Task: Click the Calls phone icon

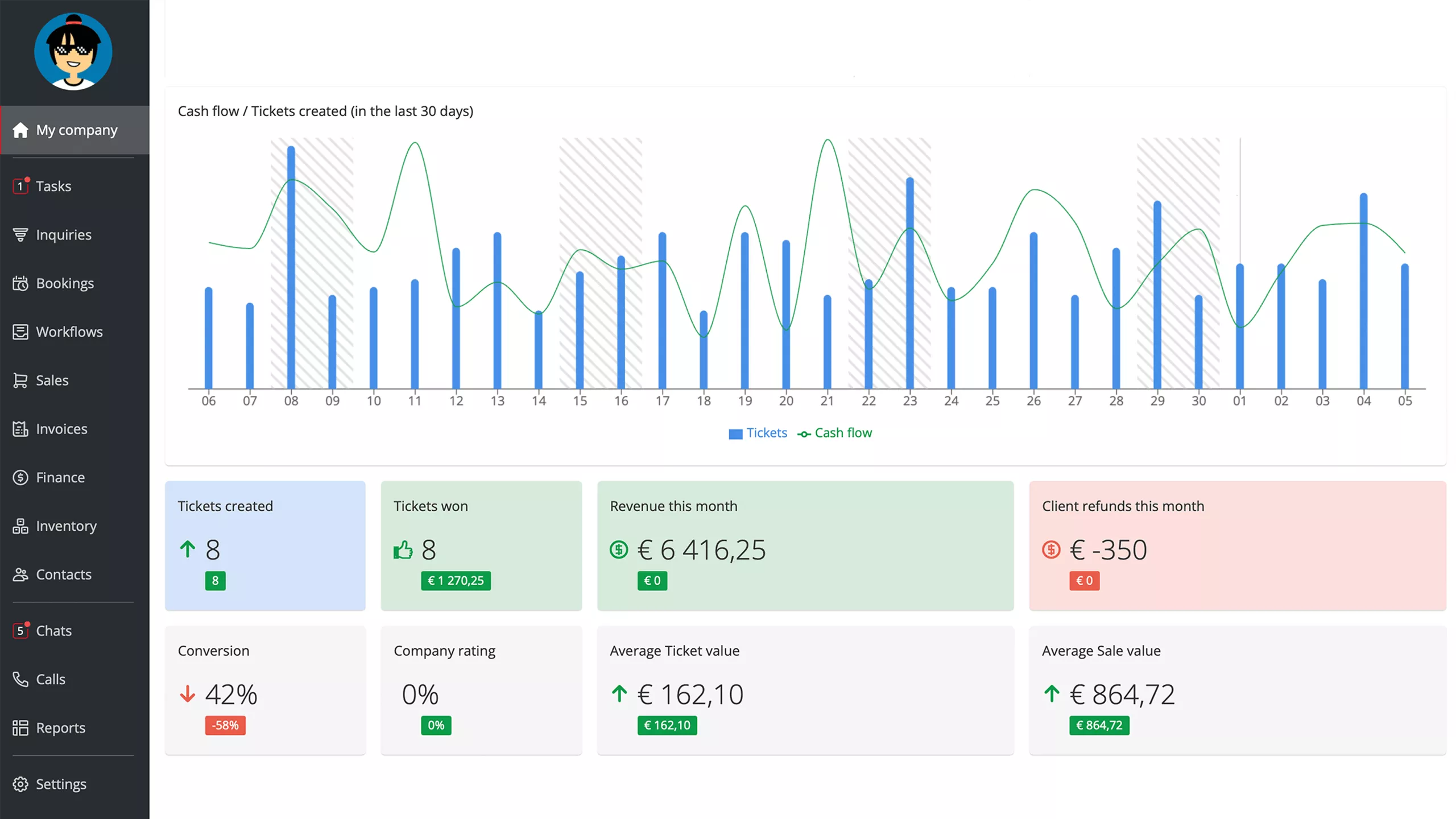Action: pos(20,679)
